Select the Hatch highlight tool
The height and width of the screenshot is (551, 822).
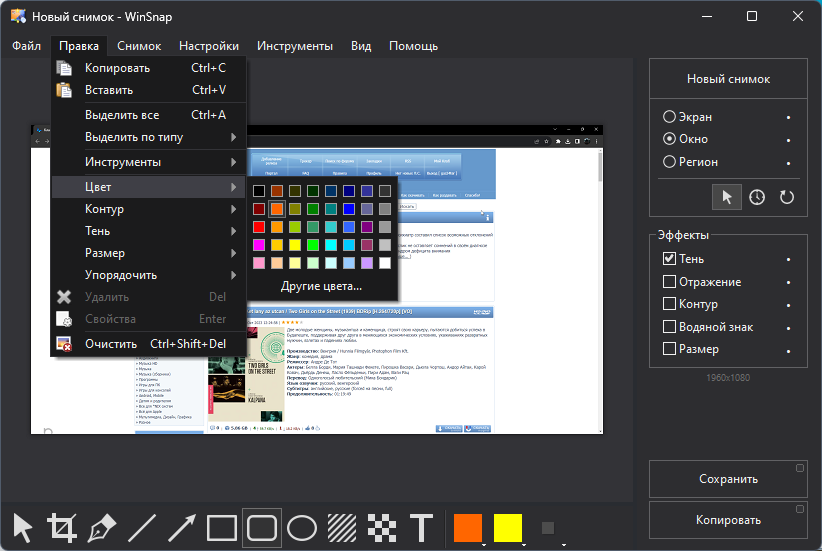pyautogui.click(x=342, y=528)
